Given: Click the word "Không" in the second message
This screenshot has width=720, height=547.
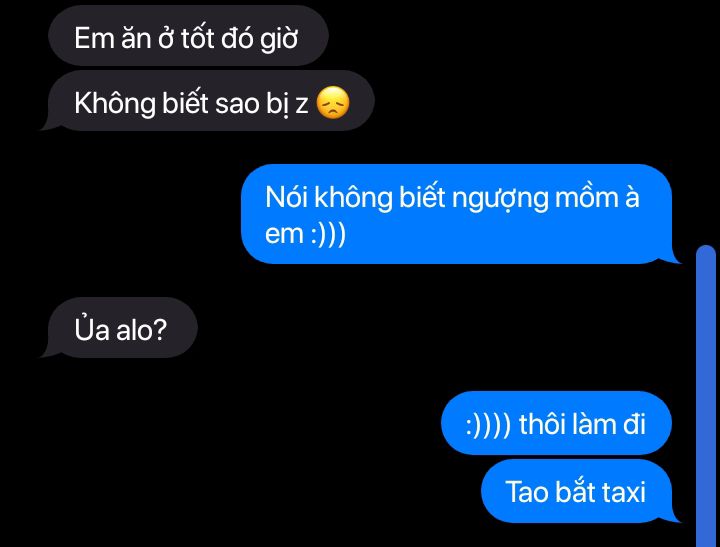Looking at the screenshot, I should (x=115, y=103).
